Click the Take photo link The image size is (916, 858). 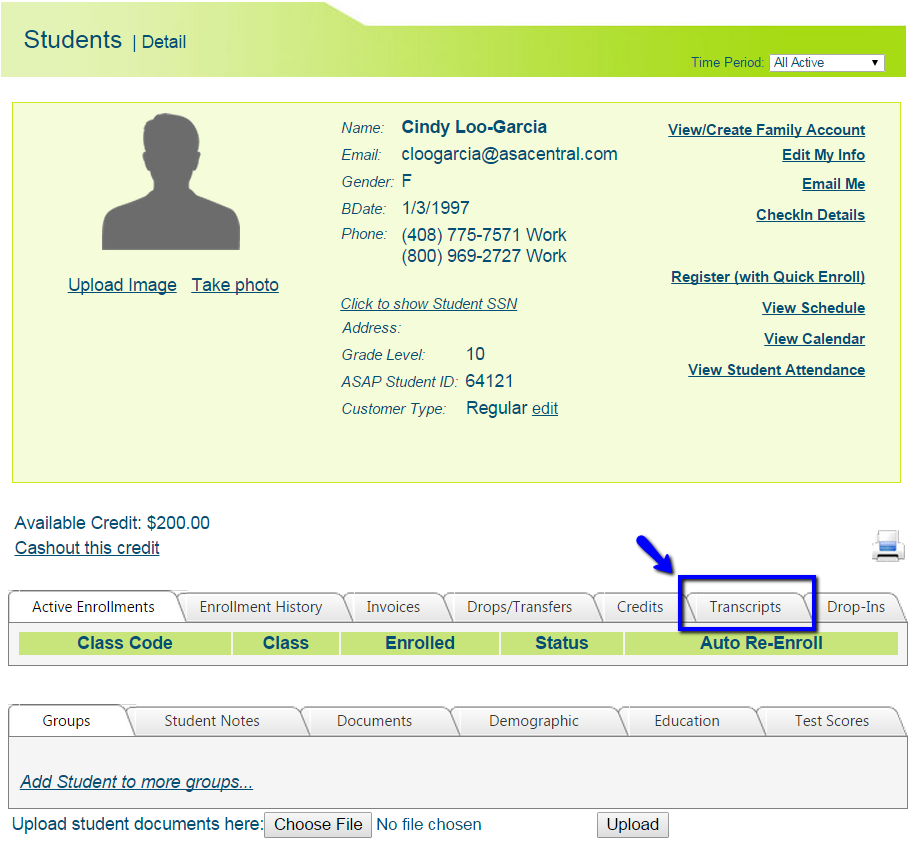click(x=235, y=285)
